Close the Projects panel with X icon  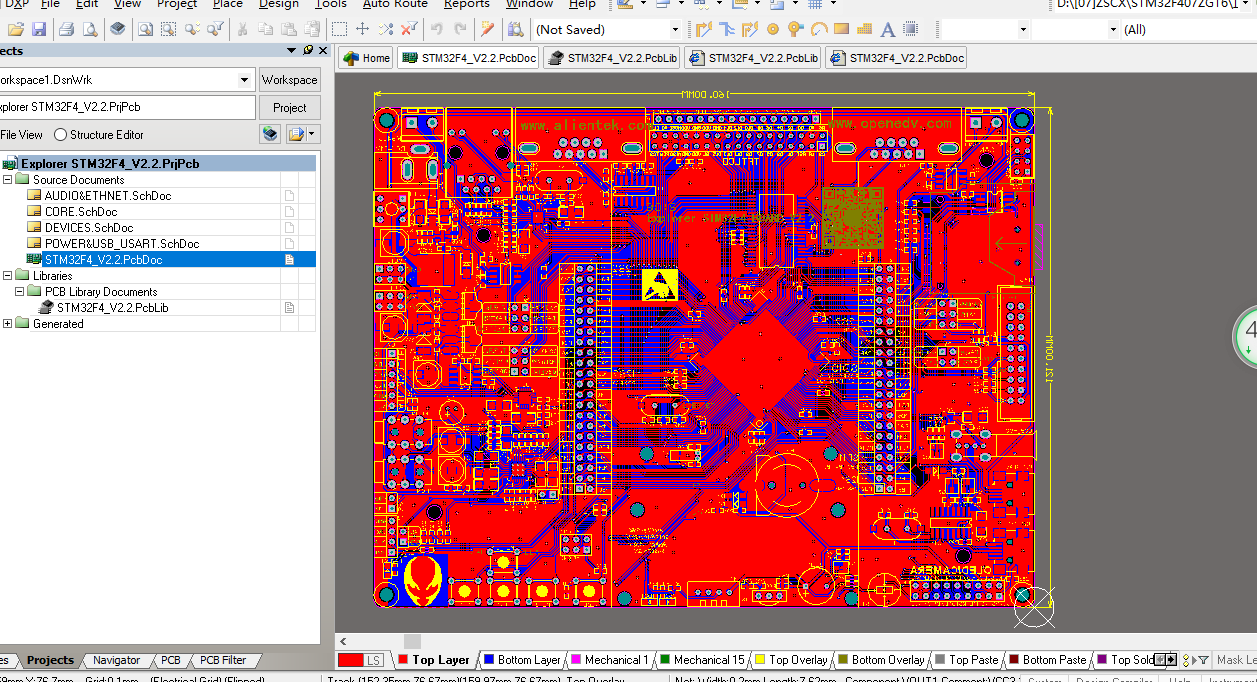pyautogui.click(x=323, y=50)
